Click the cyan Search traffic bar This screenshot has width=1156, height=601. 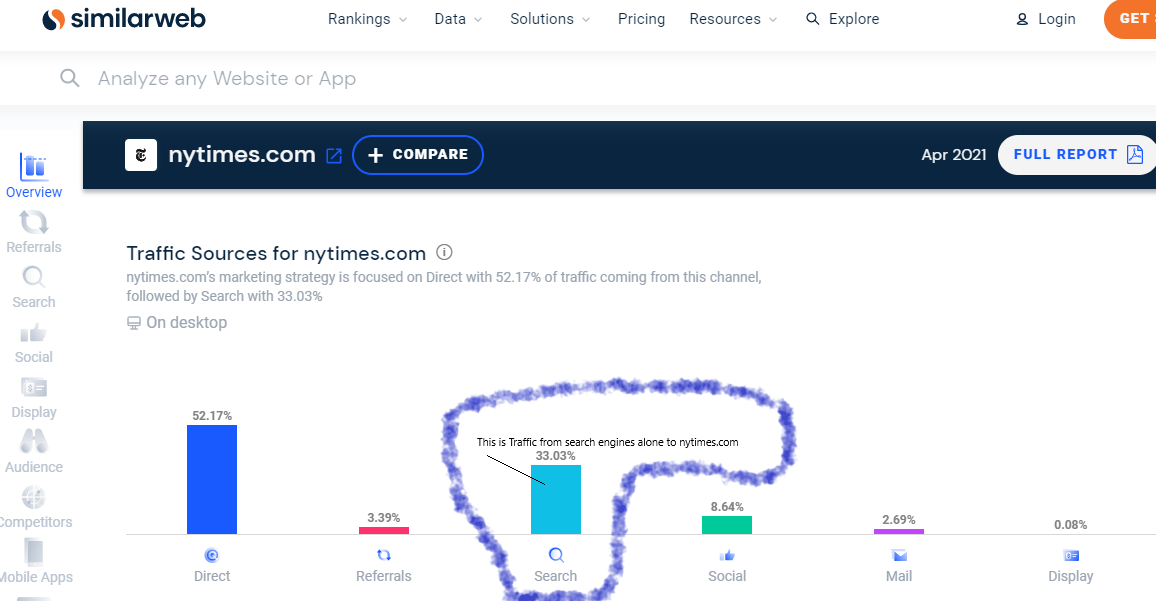pyautogui.click(x=556, y=499)
